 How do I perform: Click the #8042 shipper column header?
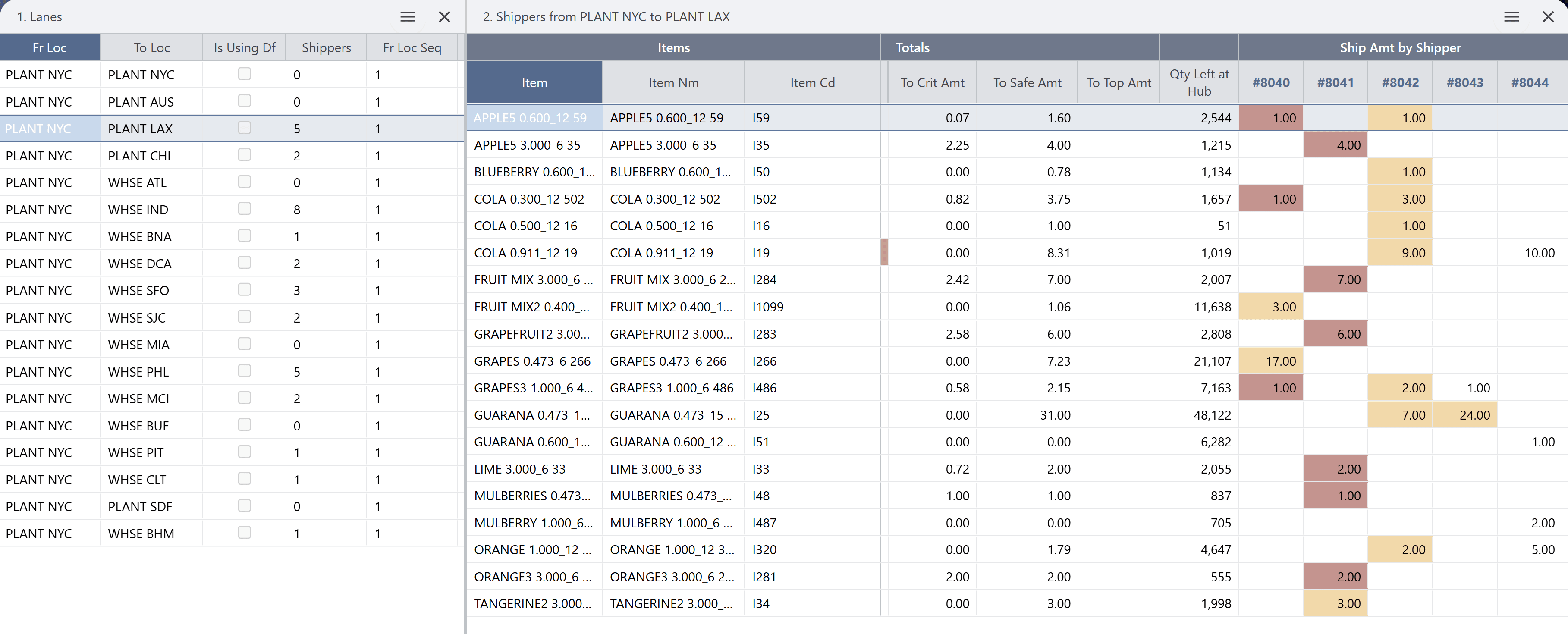(1399, 82)
